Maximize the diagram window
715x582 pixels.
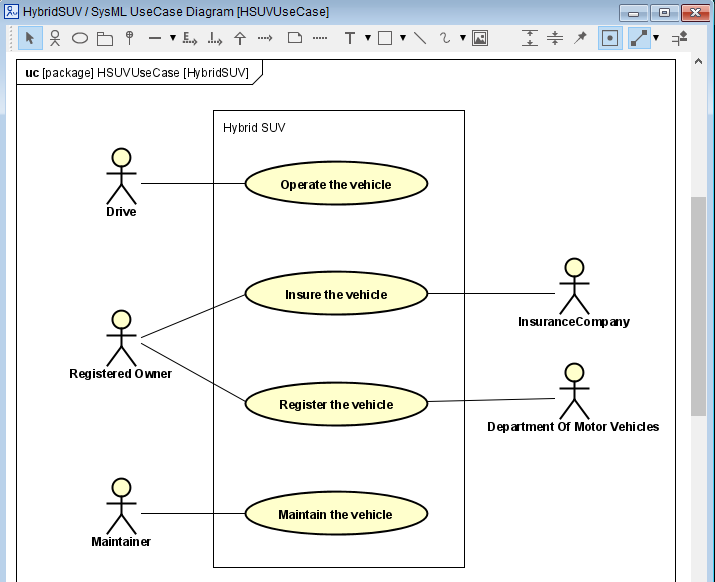pos(664,12)
